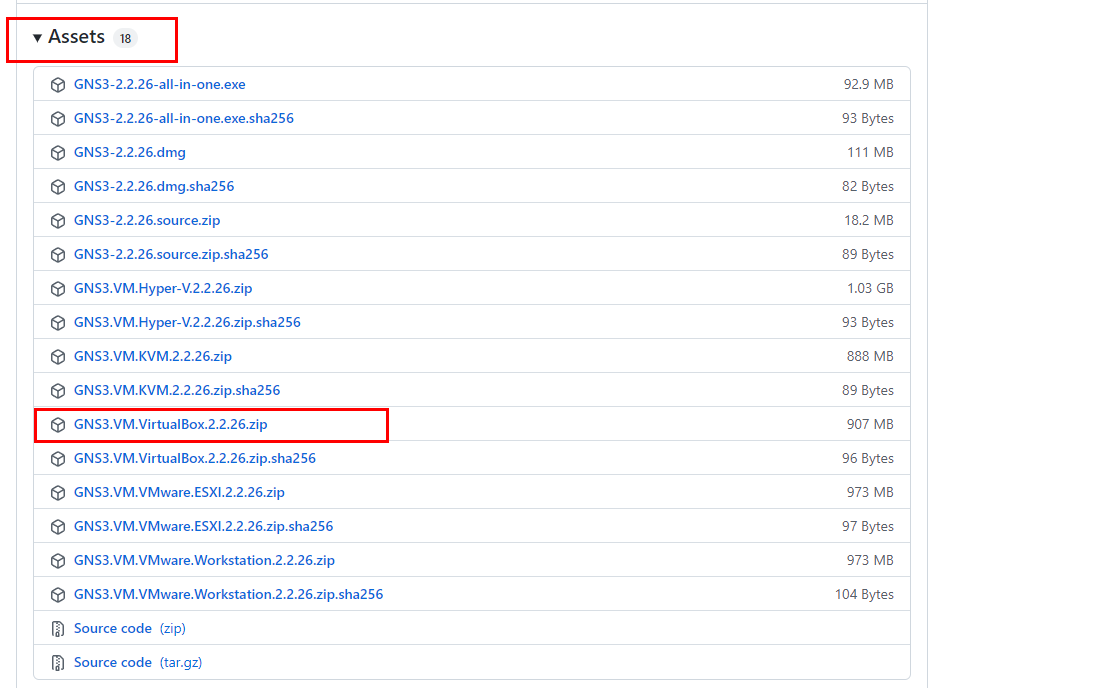Click package icon beside GNS3-2.2.26-all-in-one.exe.sha256
The image size is (1100, 688).
tap(58, 119)
